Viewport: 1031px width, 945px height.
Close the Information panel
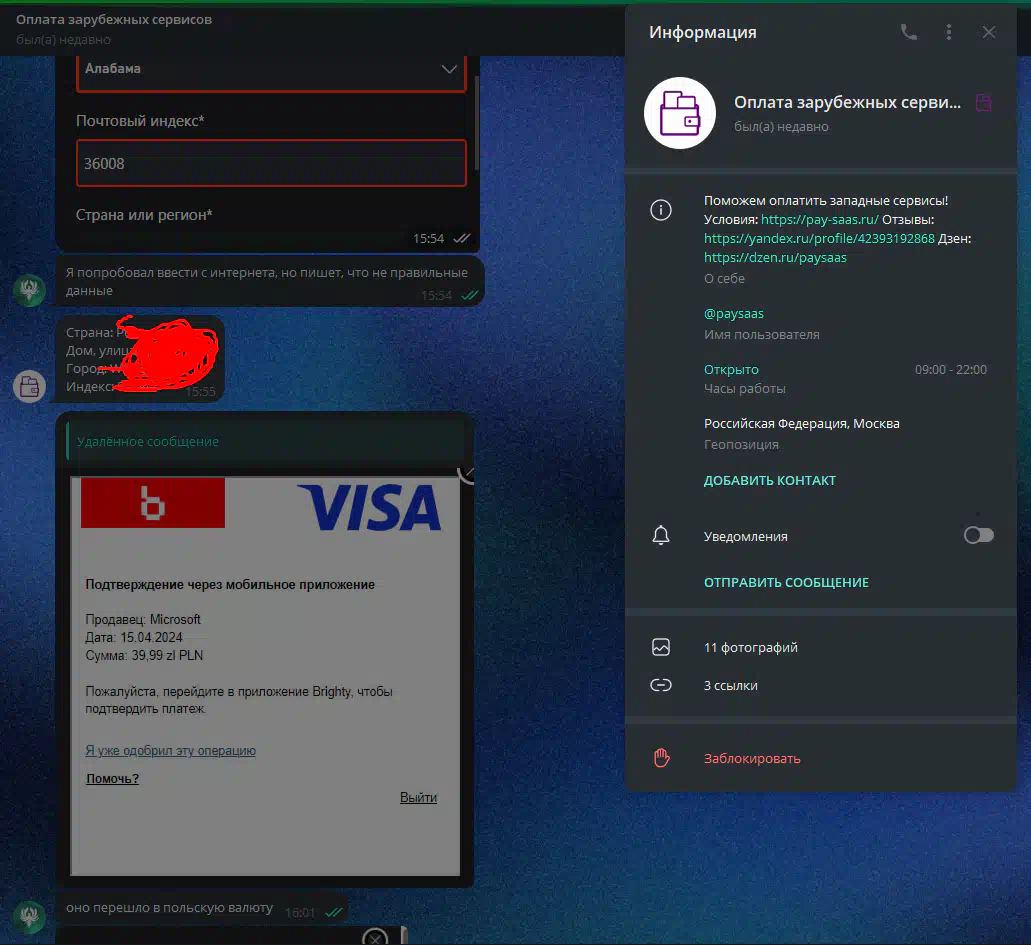[988, 32]
